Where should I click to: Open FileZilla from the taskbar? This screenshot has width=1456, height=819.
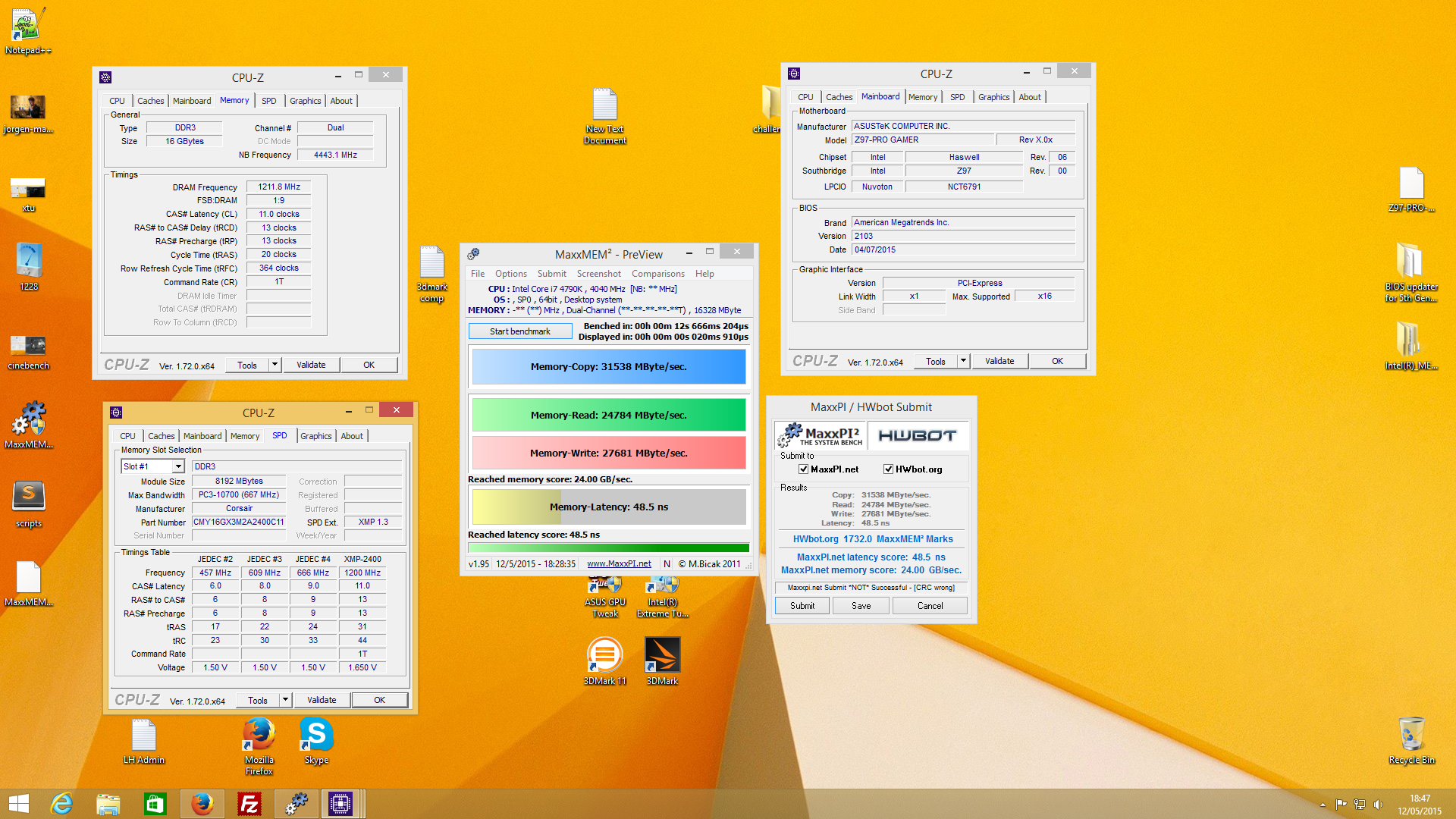pos(249,804)
